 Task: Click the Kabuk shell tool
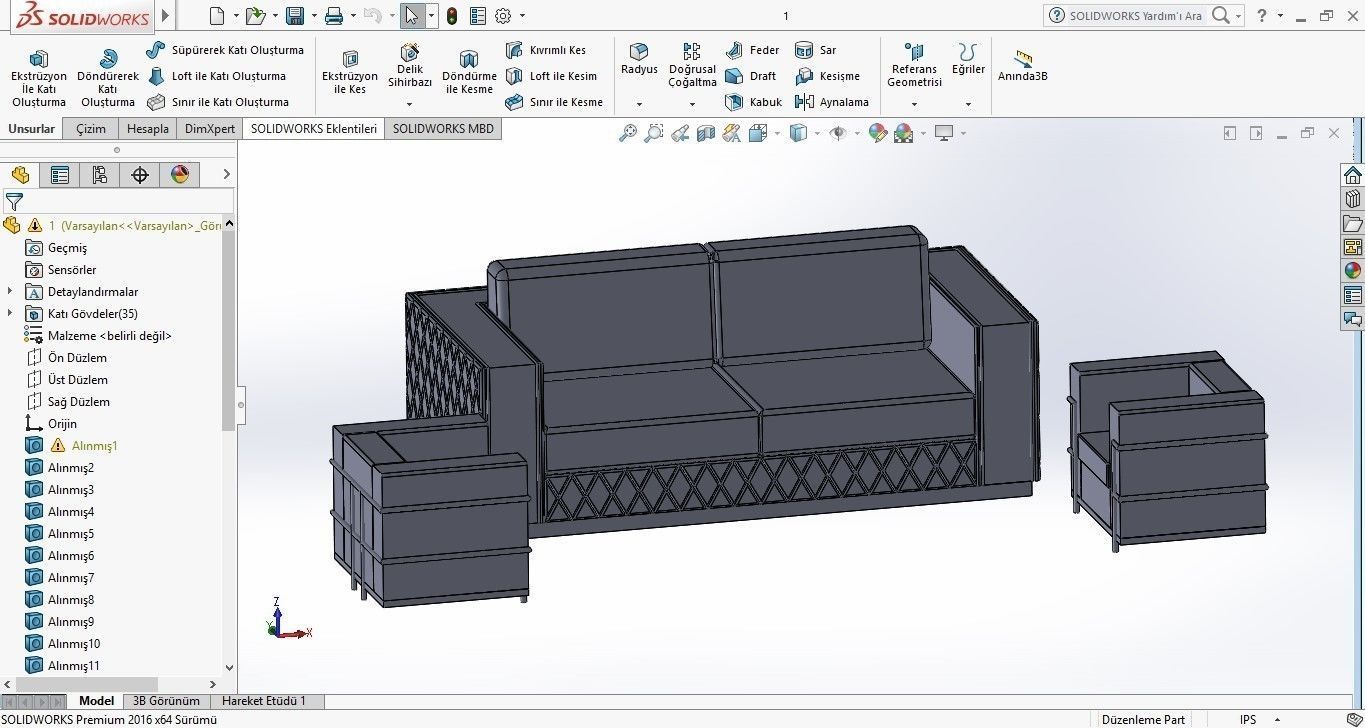point(753,102)
